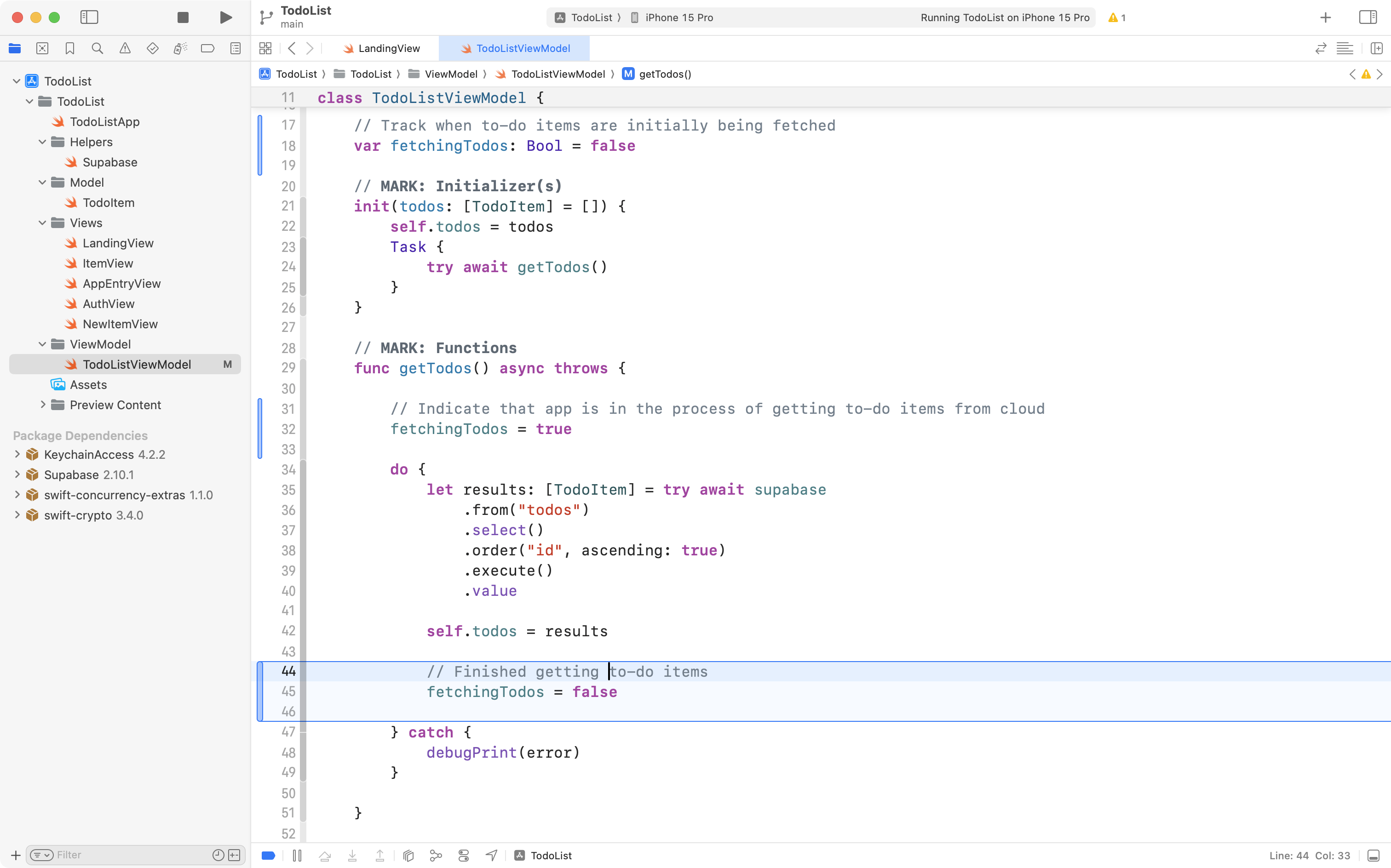1391x868 pixels.
Task: Expand the Preview Content folder
Action: [43, 405]
